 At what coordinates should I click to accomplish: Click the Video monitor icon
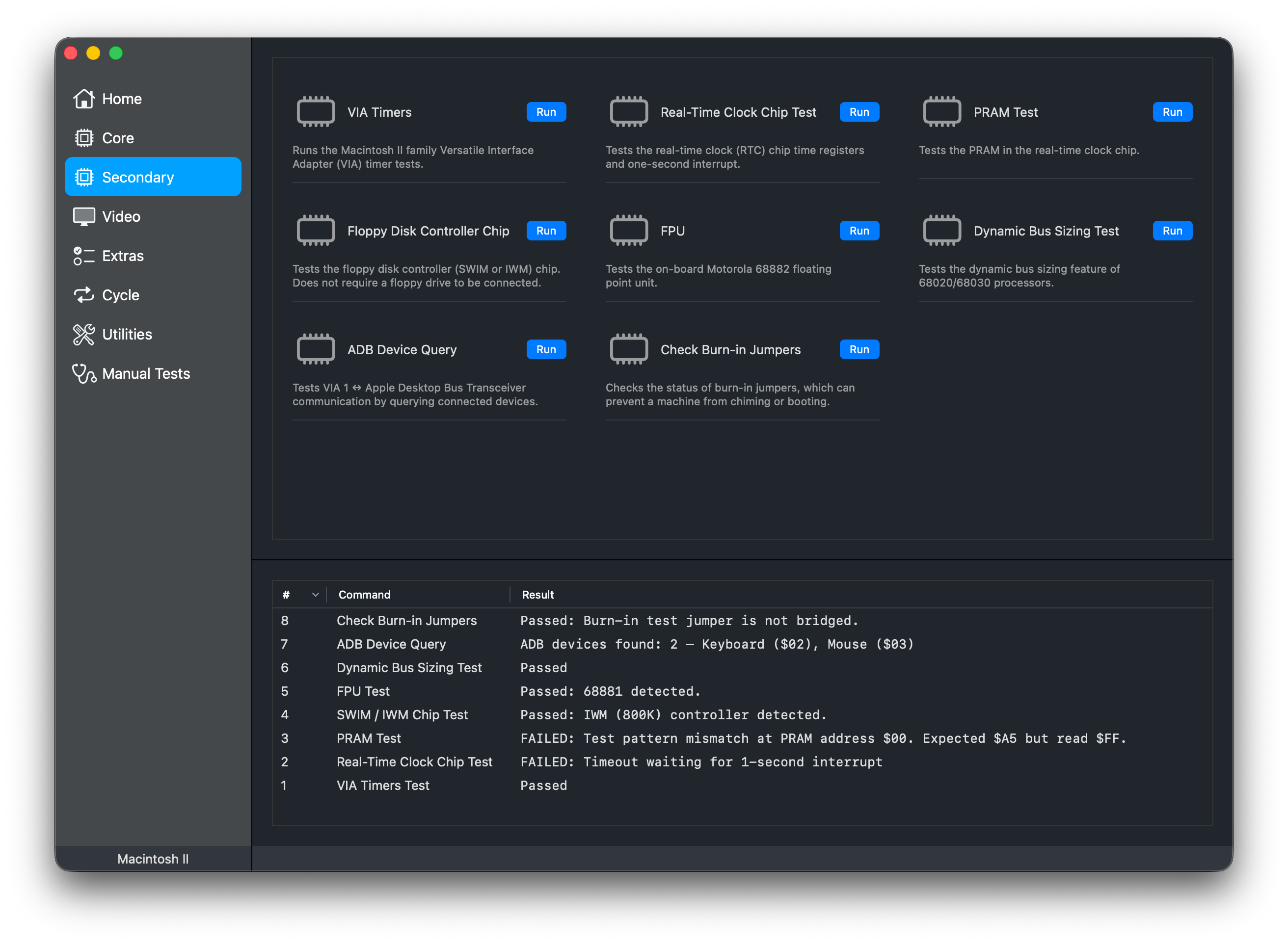(83, 216)
